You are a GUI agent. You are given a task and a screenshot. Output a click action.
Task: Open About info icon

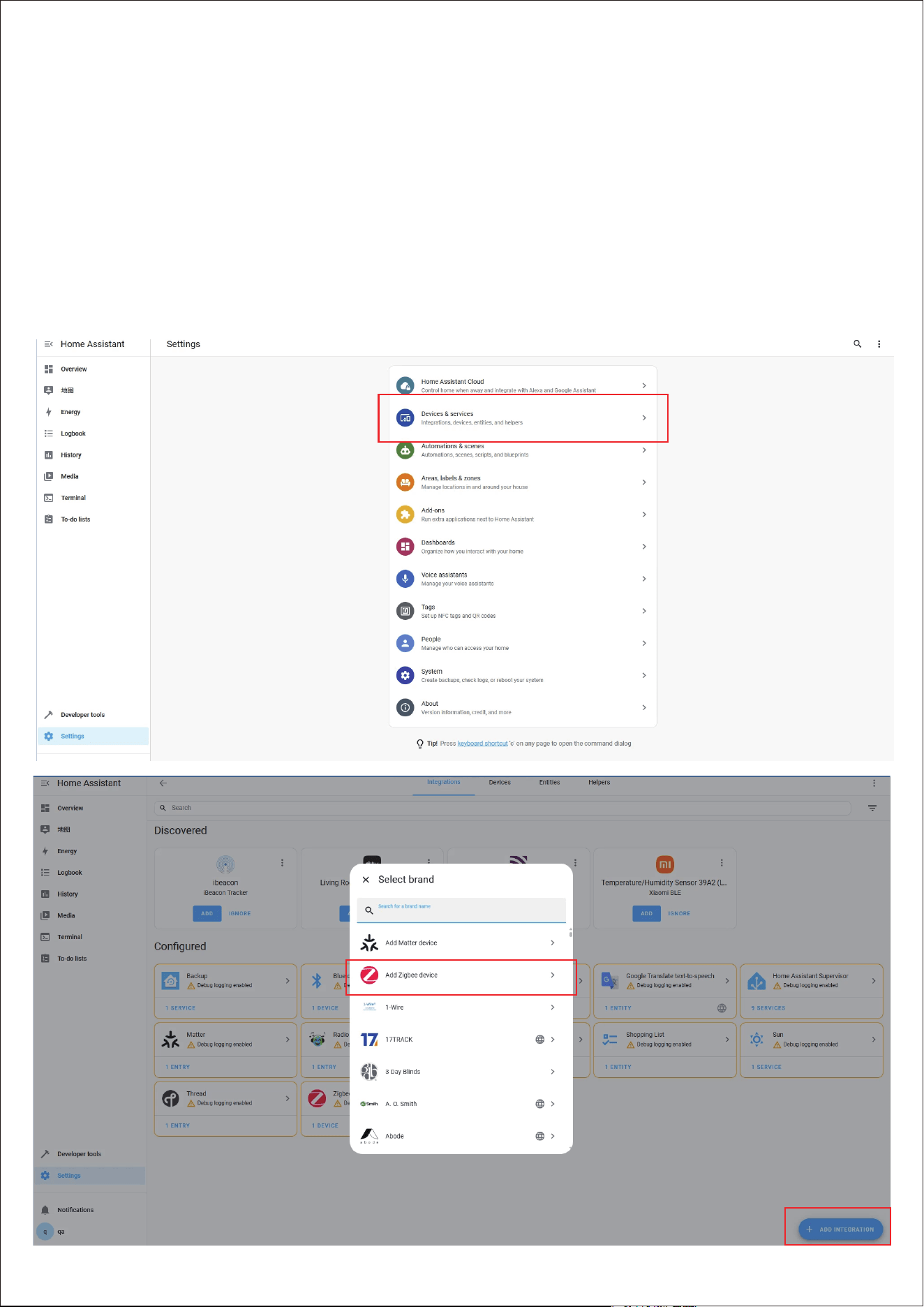tap(405, 707)
